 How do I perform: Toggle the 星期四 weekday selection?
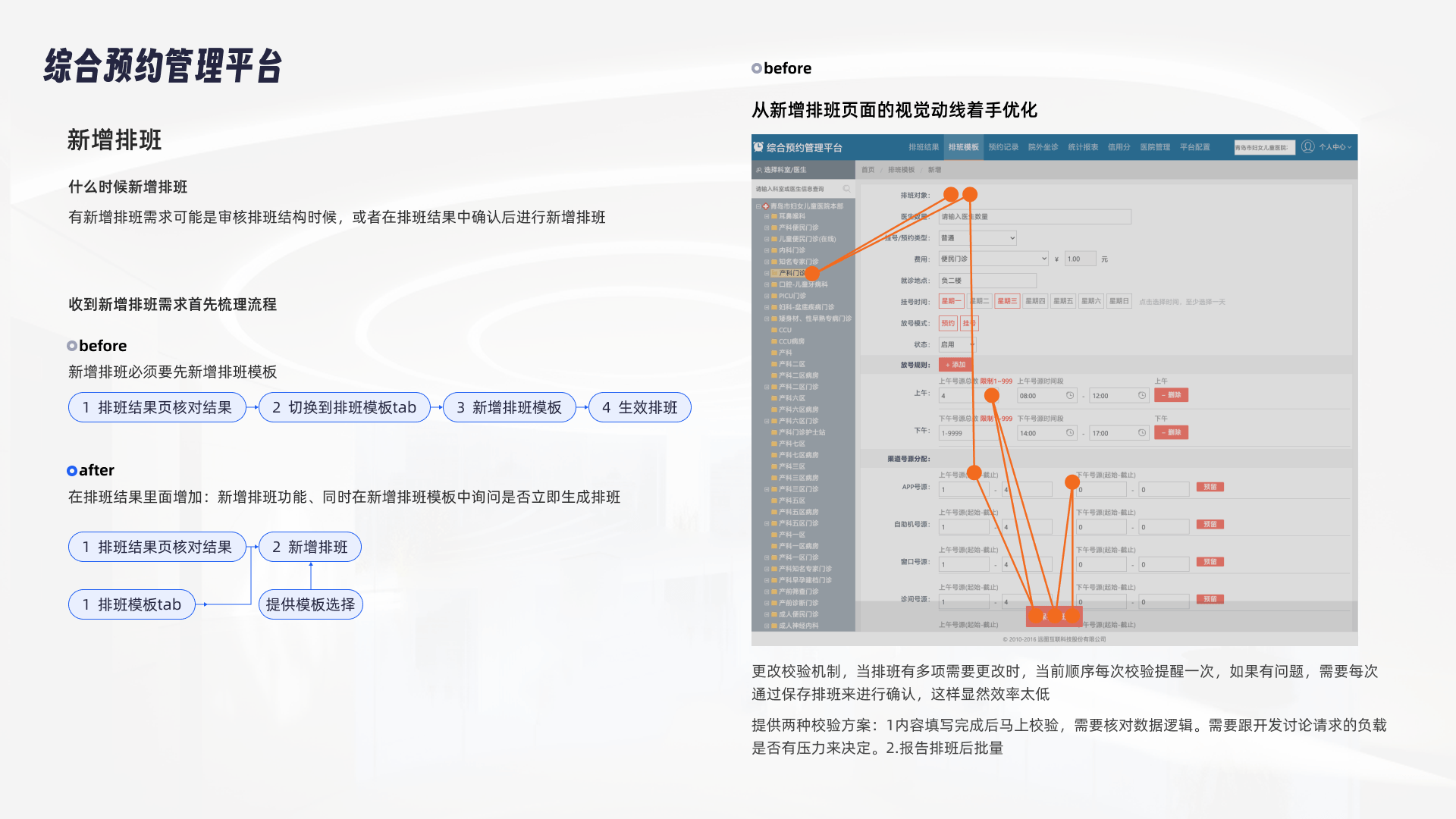point(1035,302)
